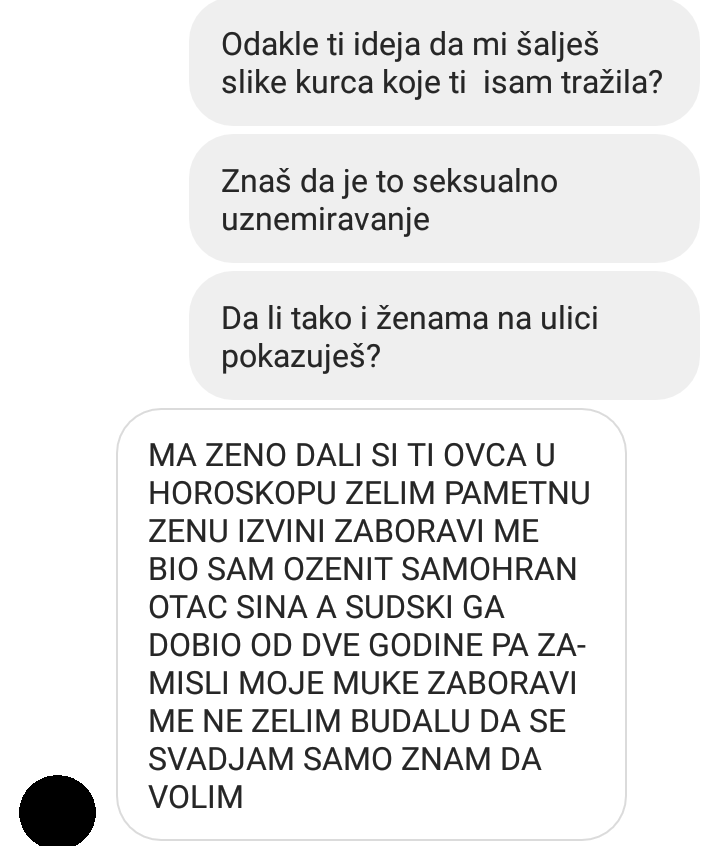Click the word 'SAMOHRAN' in the received message
This screenshot has height=846, width=716.
point(489,569)
